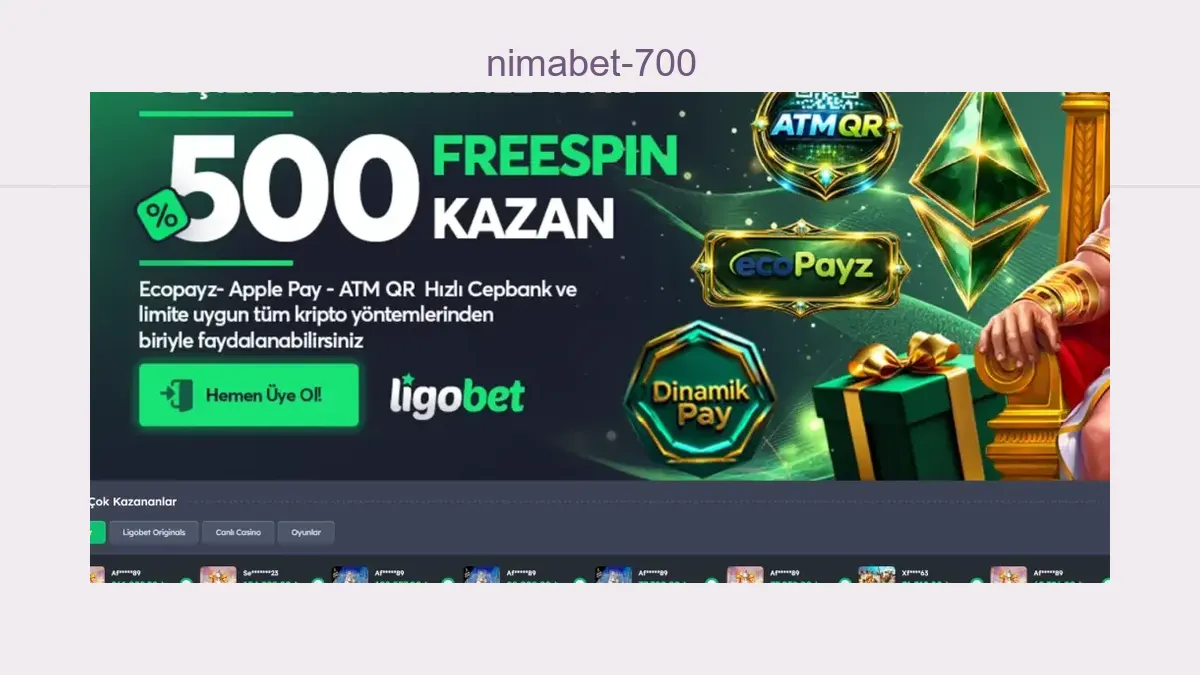The width and height of the screenshot is (1200, 675).
Task: Open the Xf****63 winner game thumbnail
Action: 876,575
